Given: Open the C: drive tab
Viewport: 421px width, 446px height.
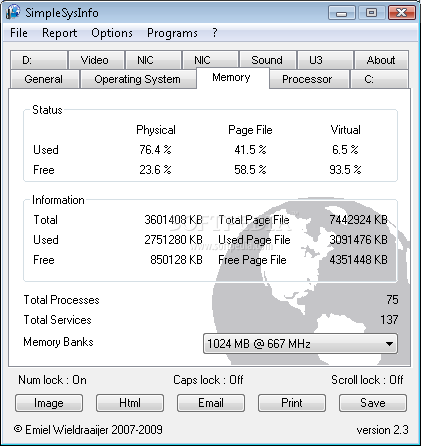Looking at the screenshot, I should (379, 79).
